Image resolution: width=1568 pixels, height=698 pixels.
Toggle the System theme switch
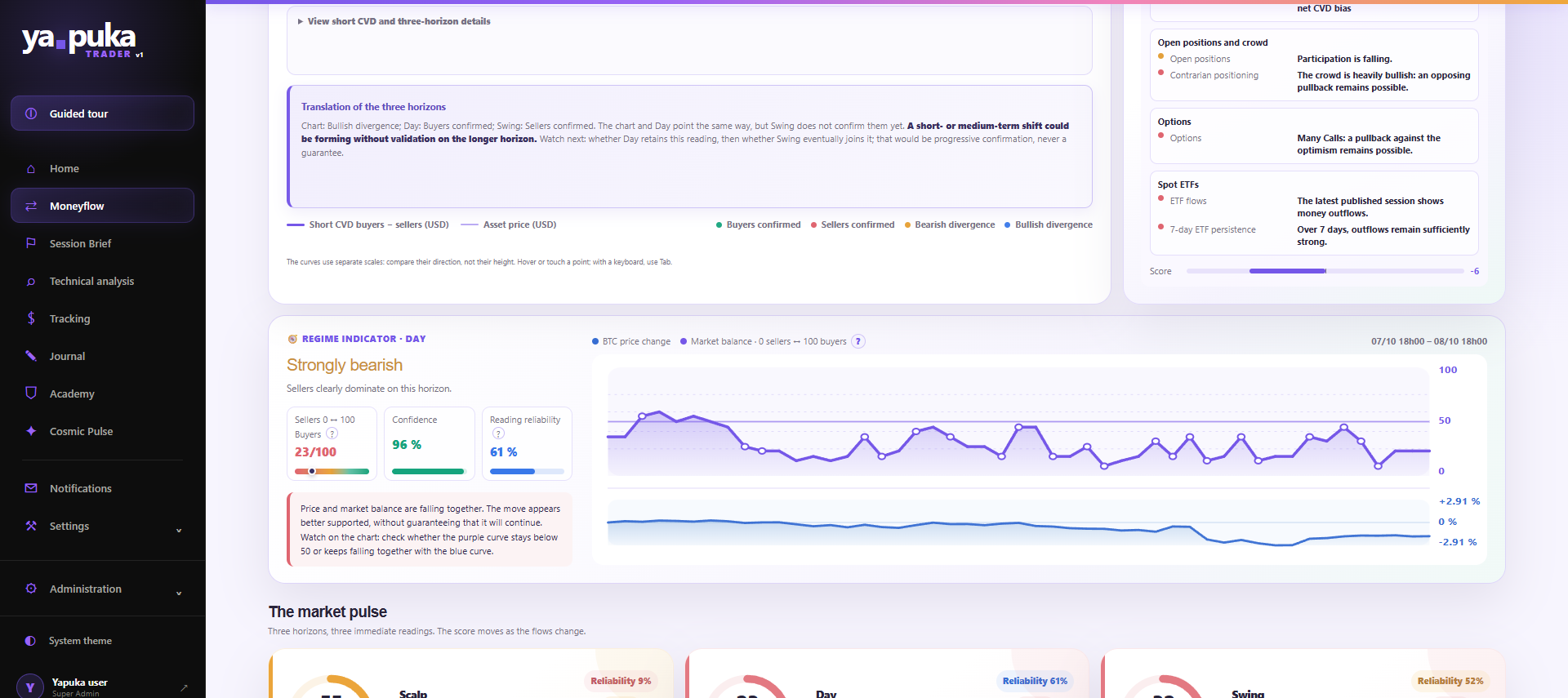(x=30, y=641)
